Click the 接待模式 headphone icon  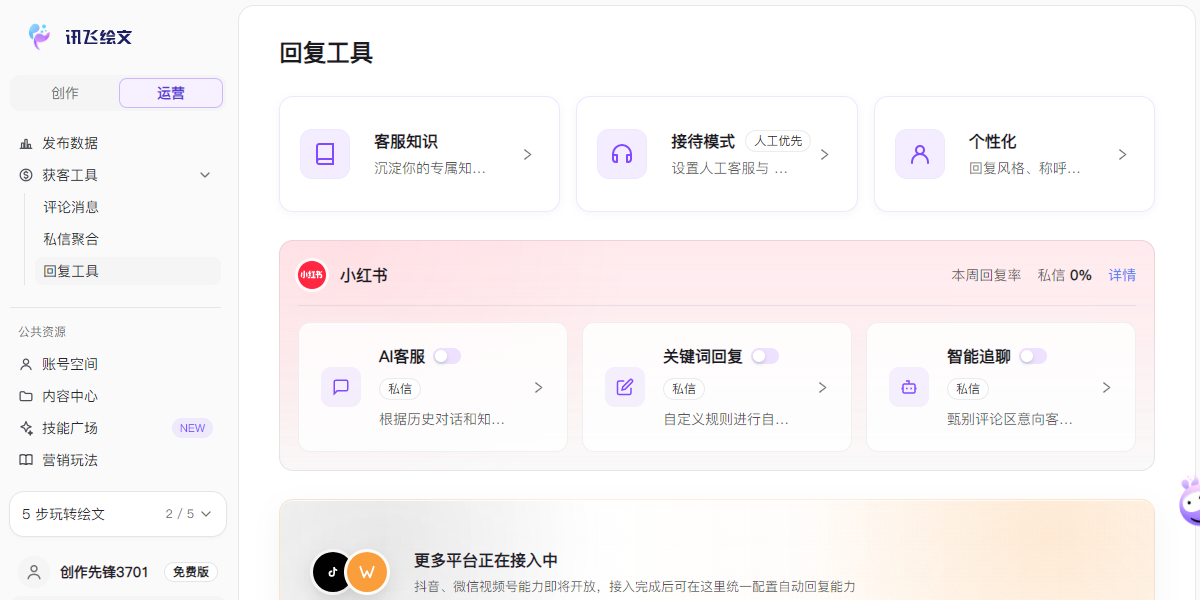coord(622,154)
